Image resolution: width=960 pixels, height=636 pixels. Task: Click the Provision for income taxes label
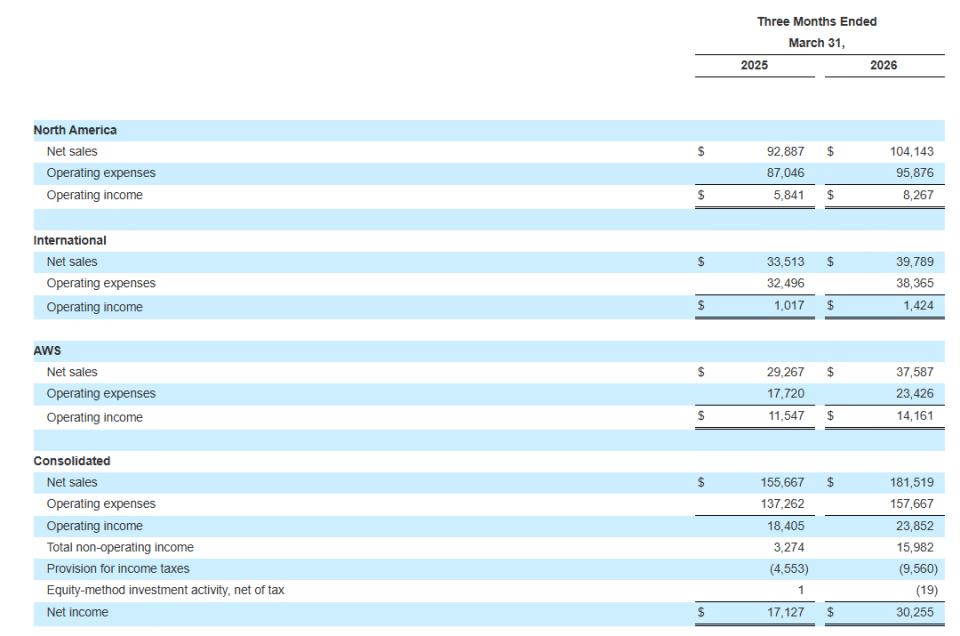pyautogui.click(x=118, y=568)
